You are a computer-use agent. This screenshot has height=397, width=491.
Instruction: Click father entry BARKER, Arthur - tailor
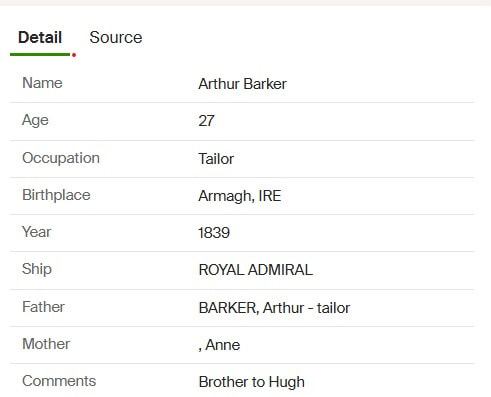point(274,308)
